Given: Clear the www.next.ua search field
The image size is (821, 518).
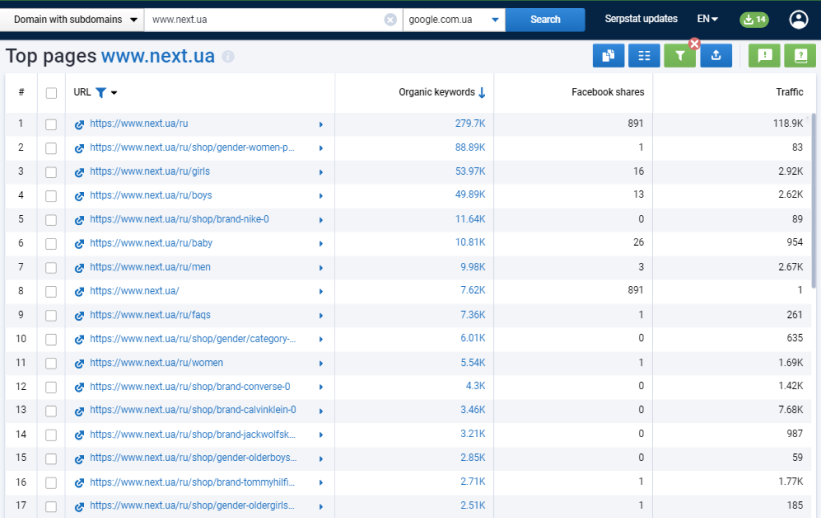Looking at the screenshot, I should click(390, 19).
